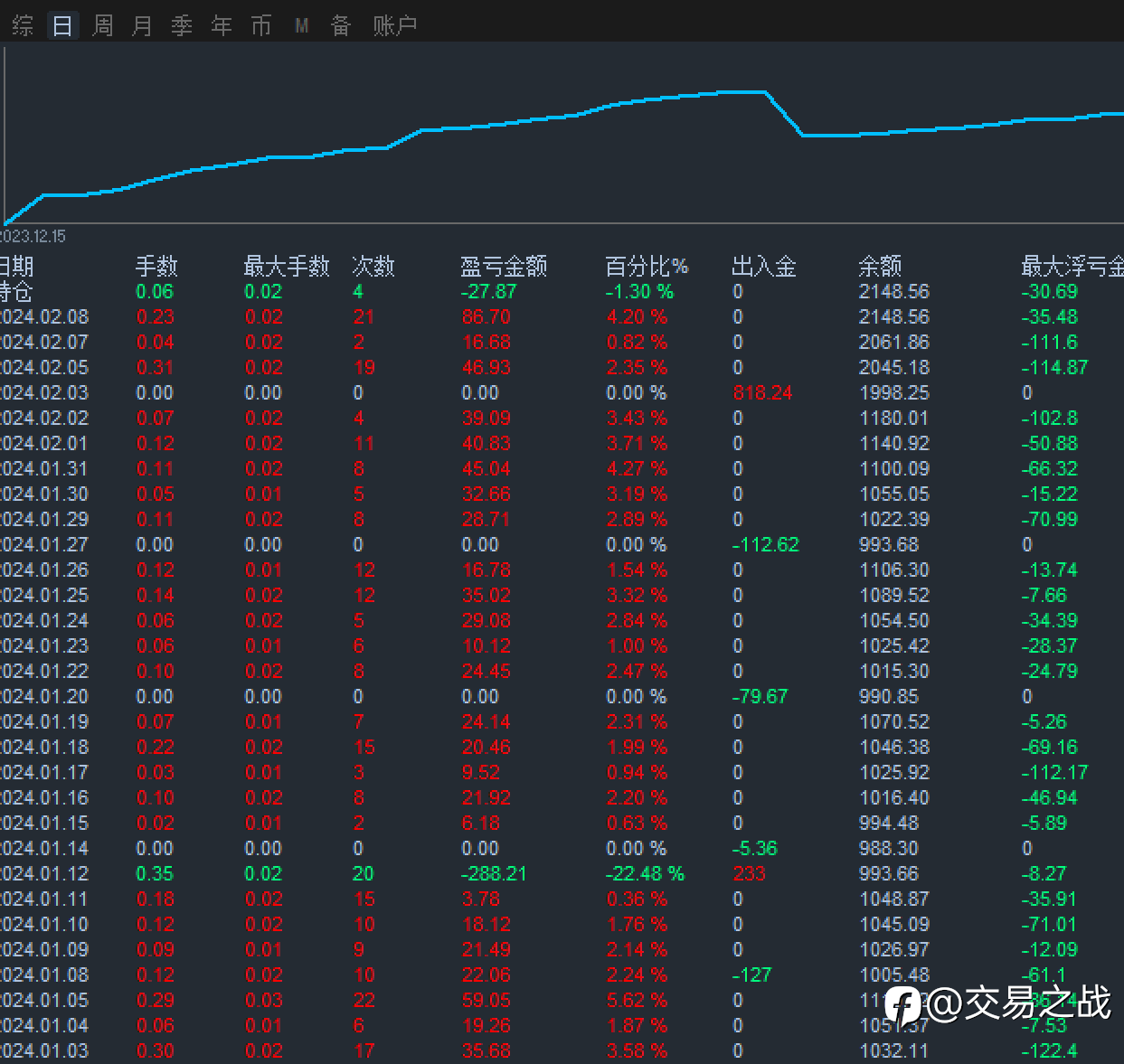Select the 1106.30 balance cell
The image size is (1124, 1064).
coord(894,570)
